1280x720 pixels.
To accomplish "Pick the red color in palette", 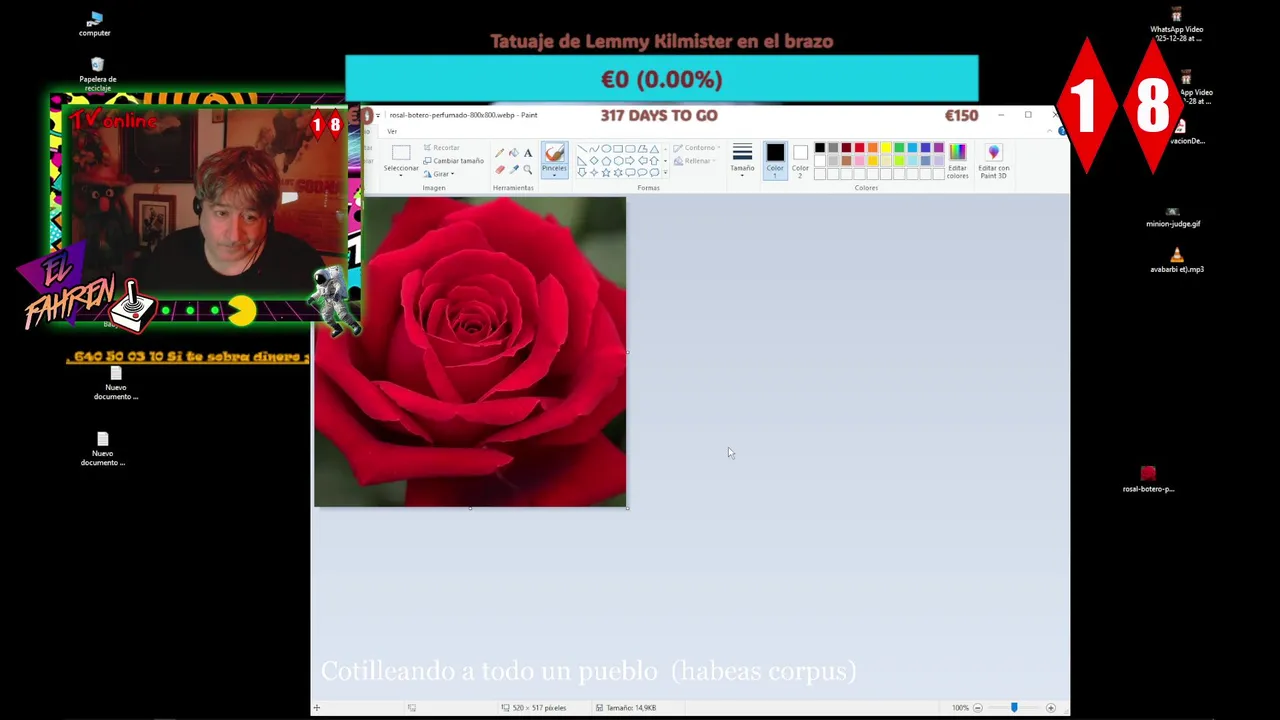I will [x=859, y=147].
